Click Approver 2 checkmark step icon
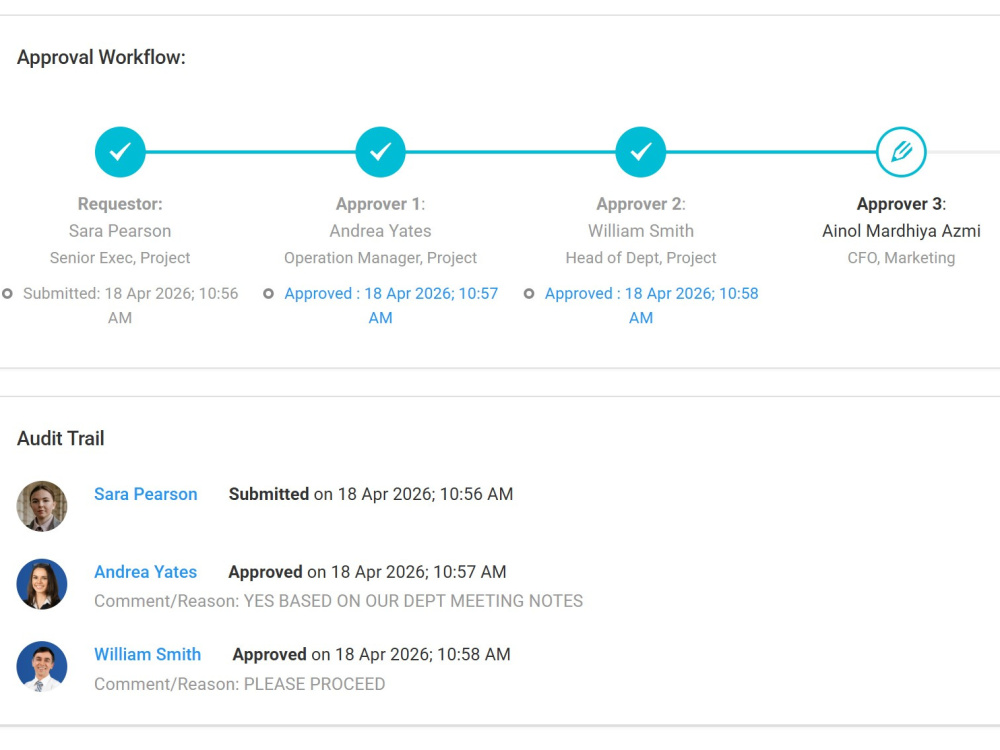Screen dimensions: 1000x750 640,152
